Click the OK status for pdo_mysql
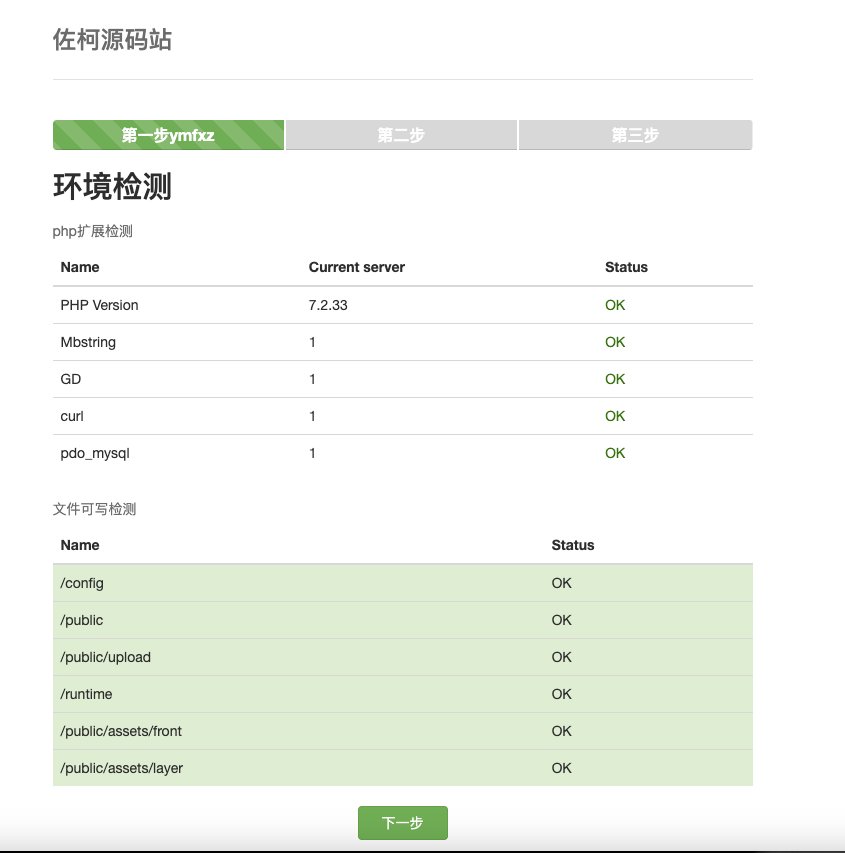 pyautogui.click(x=614, y=453)
